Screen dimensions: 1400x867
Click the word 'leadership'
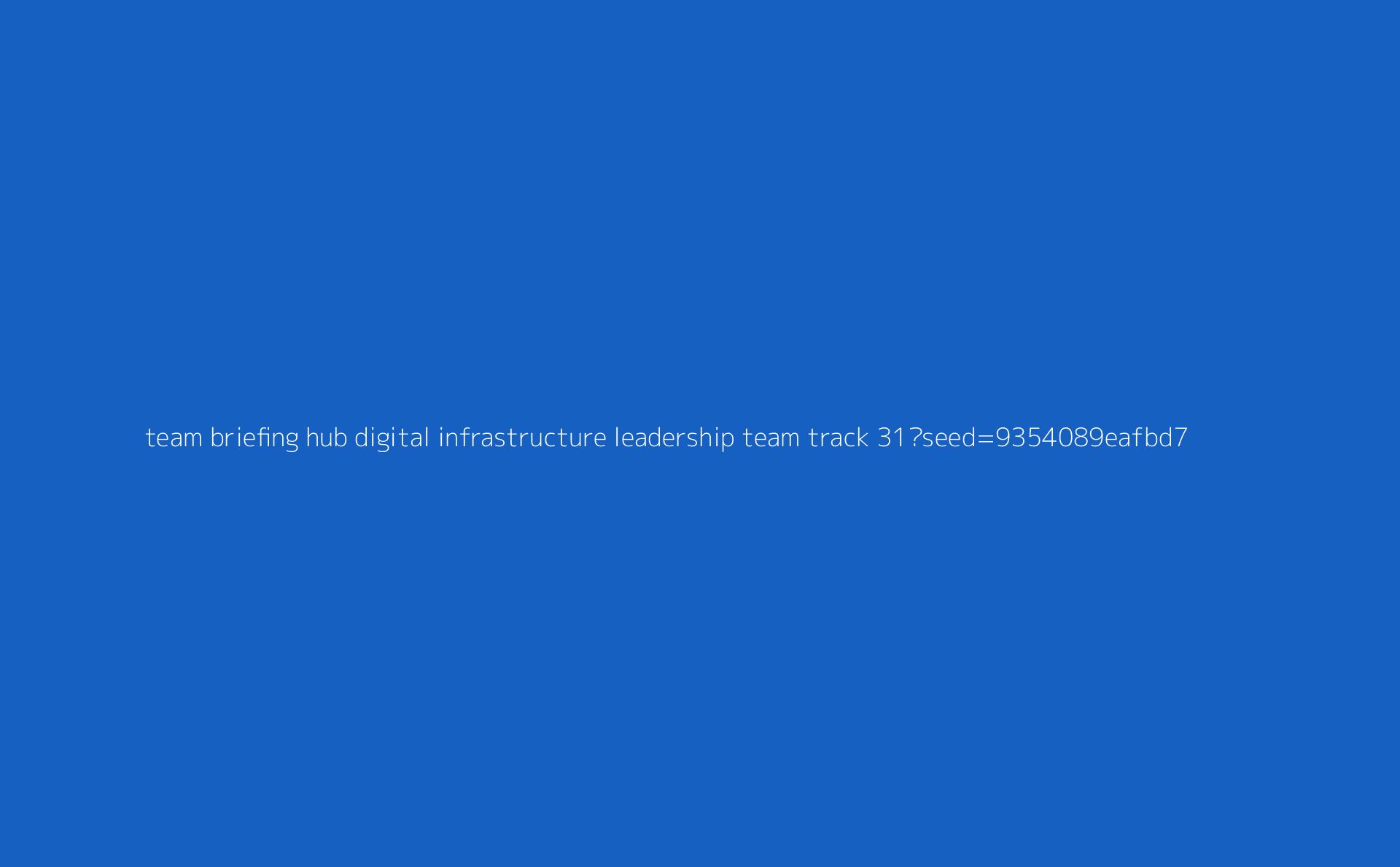tap(674, 438)
